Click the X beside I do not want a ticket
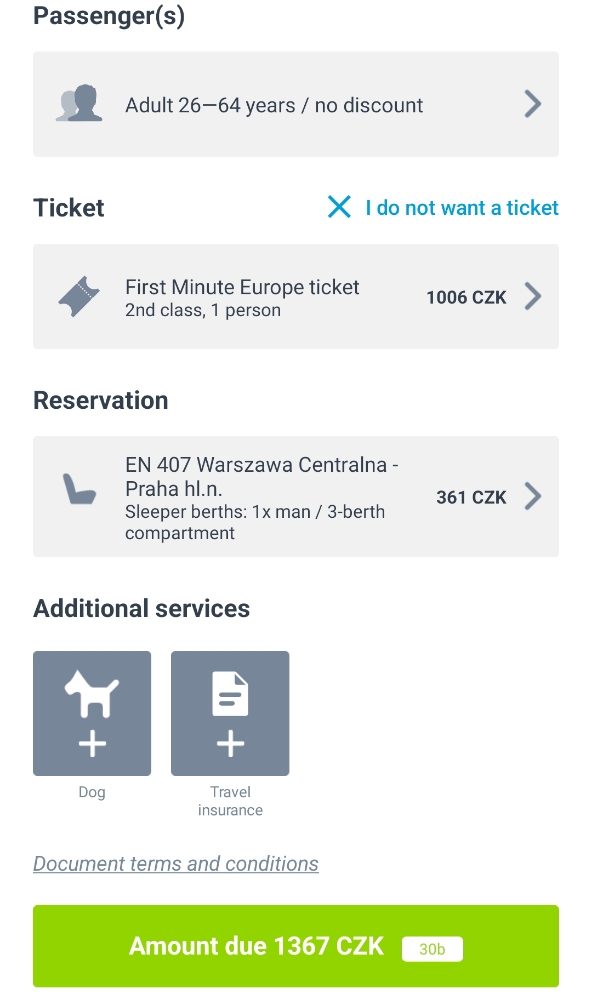The width and height of the screenshot is (592, 1000). (x=339, y=207)
